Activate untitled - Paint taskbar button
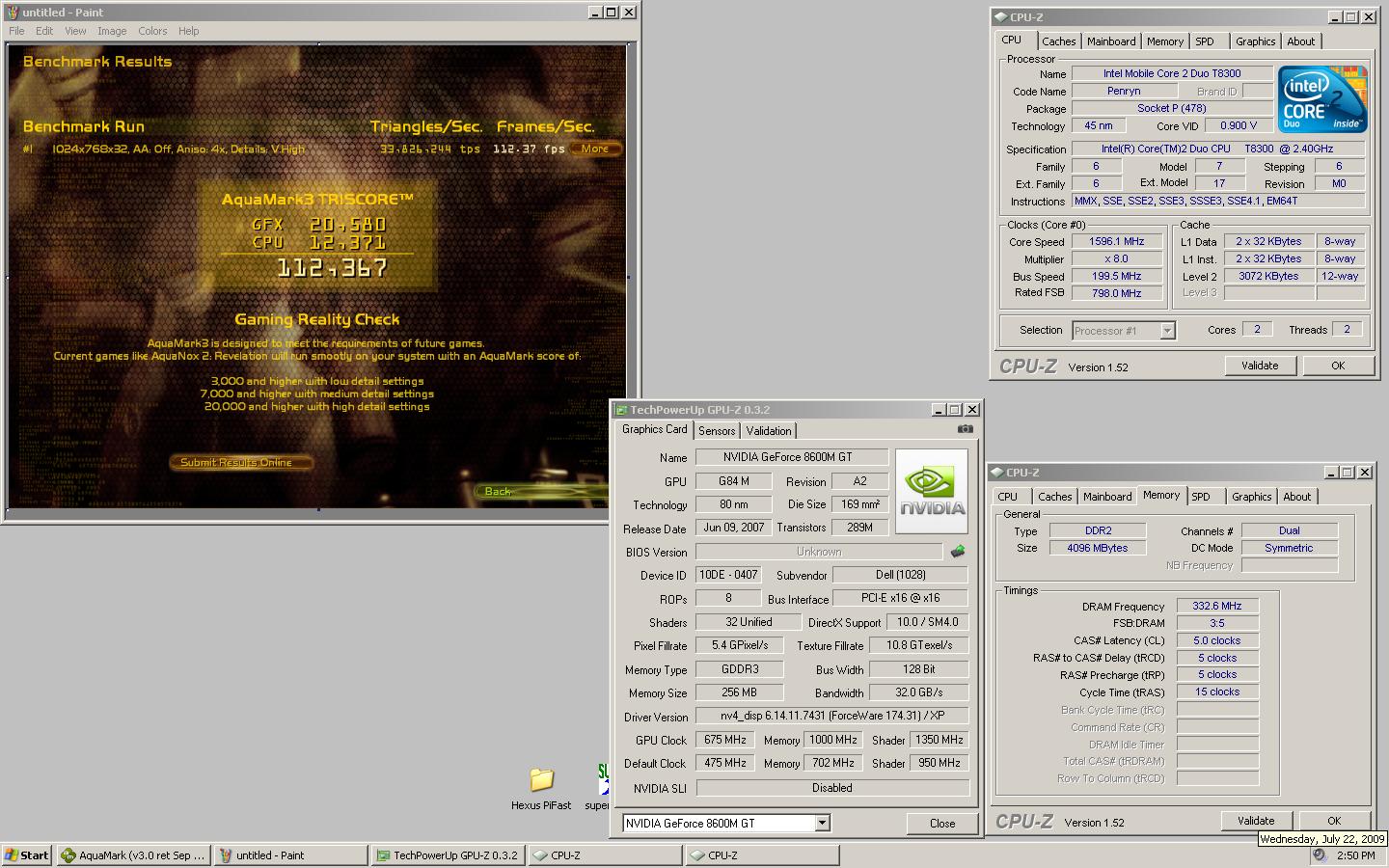The image size is (1389, 868). 290,855
